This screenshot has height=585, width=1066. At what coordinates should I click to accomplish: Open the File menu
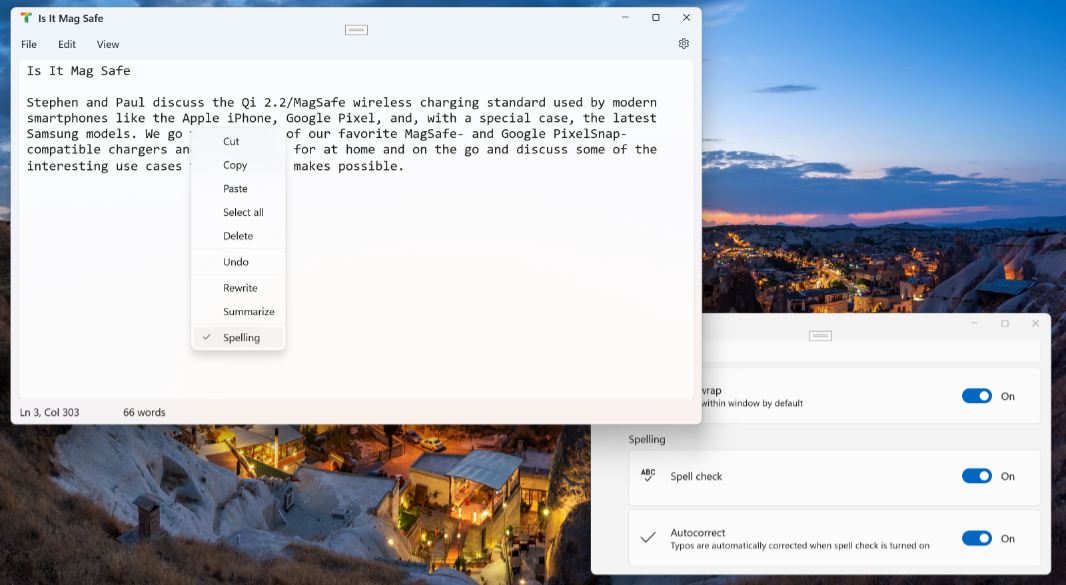[29, 44]
